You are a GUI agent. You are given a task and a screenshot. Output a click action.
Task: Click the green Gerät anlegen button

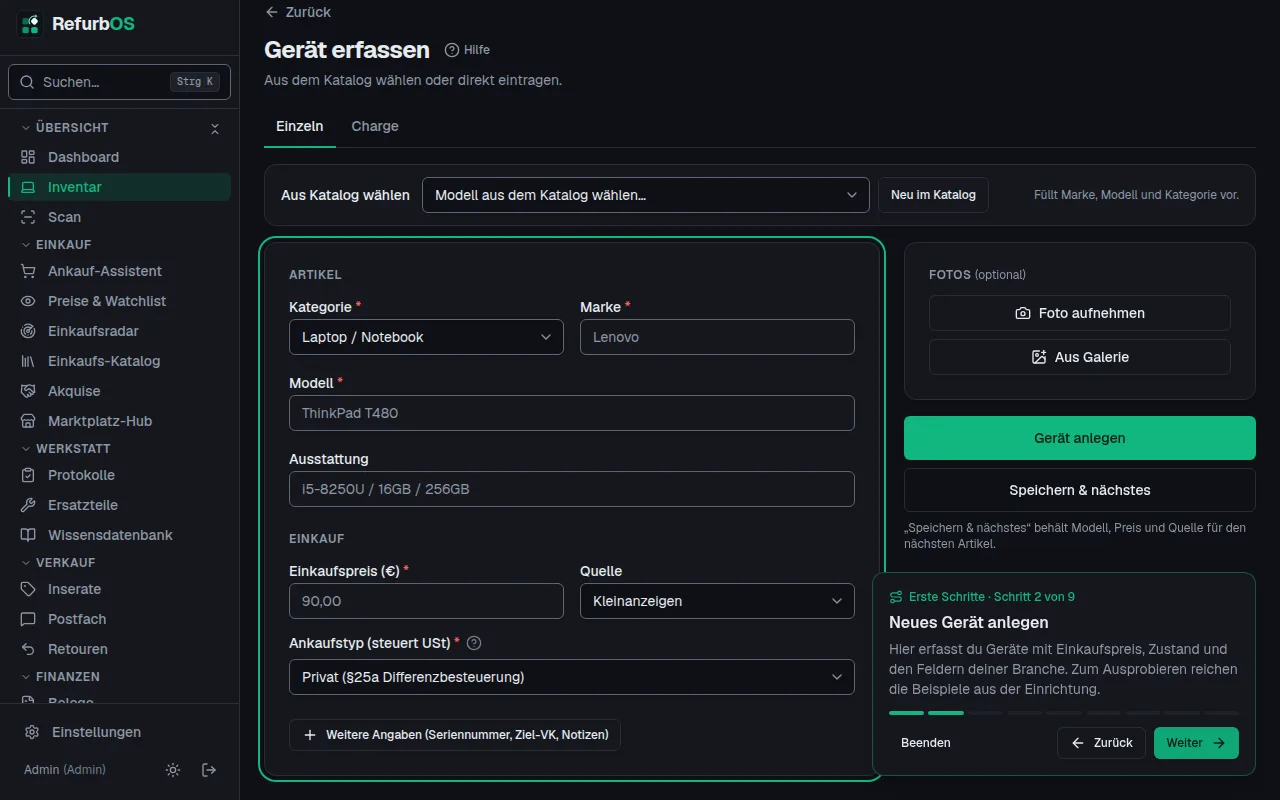point(1080,438)
